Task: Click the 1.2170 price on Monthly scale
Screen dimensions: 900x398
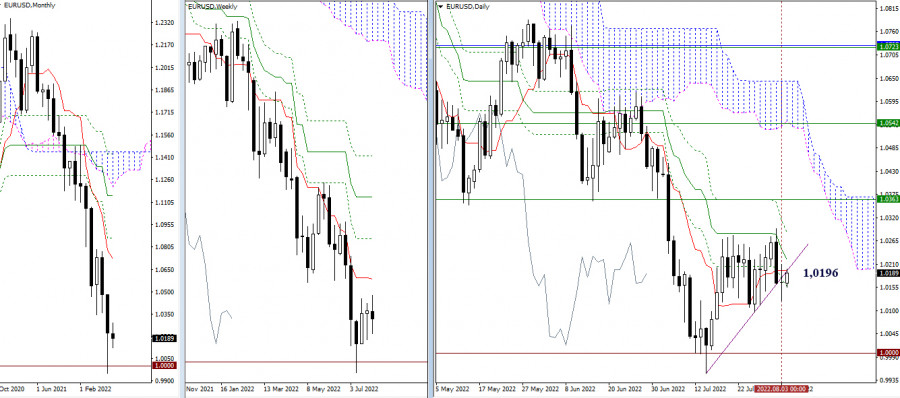Action: pos(164,45)
